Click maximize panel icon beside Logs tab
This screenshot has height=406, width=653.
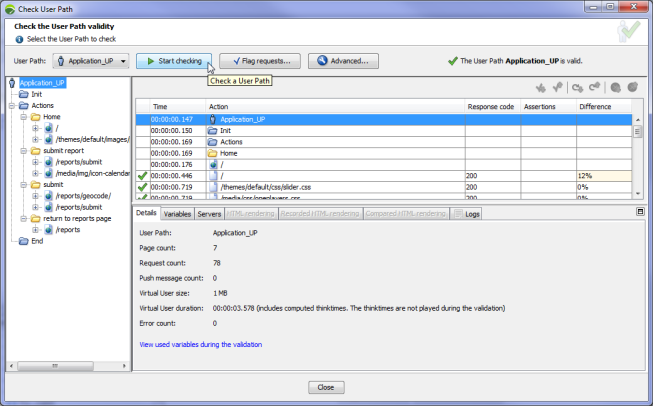[640, 212]
